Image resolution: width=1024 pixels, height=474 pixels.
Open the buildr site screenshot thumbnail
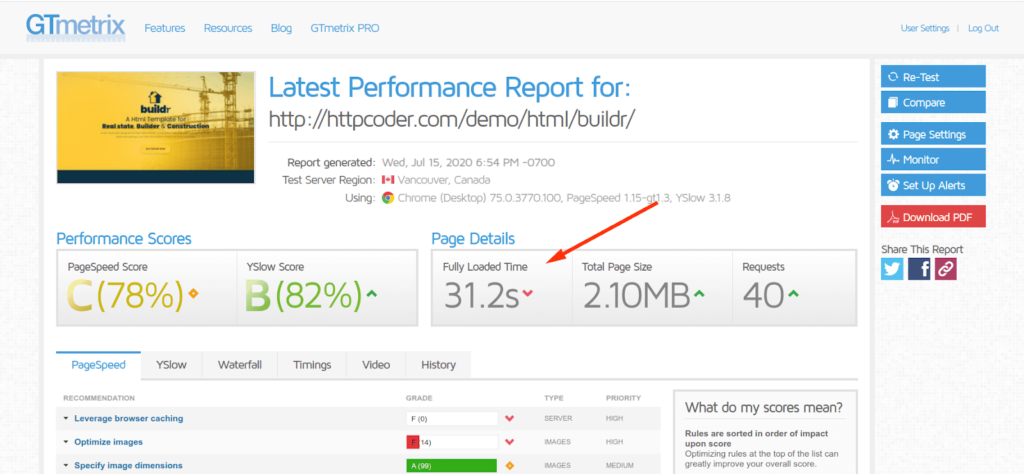[x=155, y=127]
